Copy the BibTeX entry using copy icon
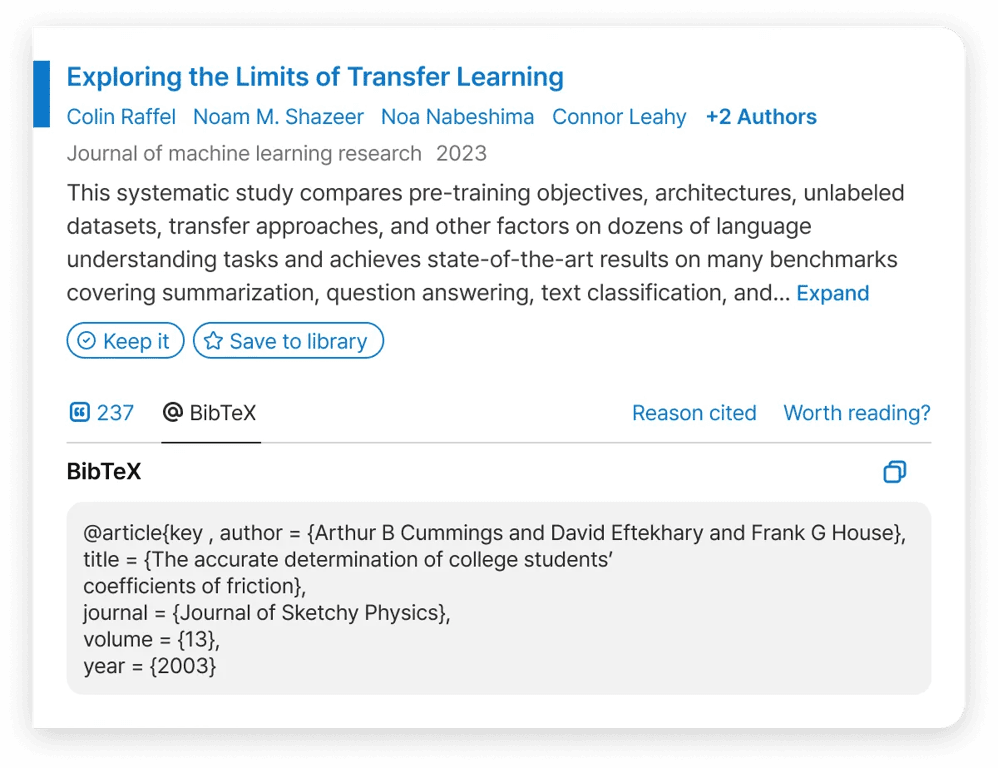This screenshot has height=768, width=998. click(895, 472)
